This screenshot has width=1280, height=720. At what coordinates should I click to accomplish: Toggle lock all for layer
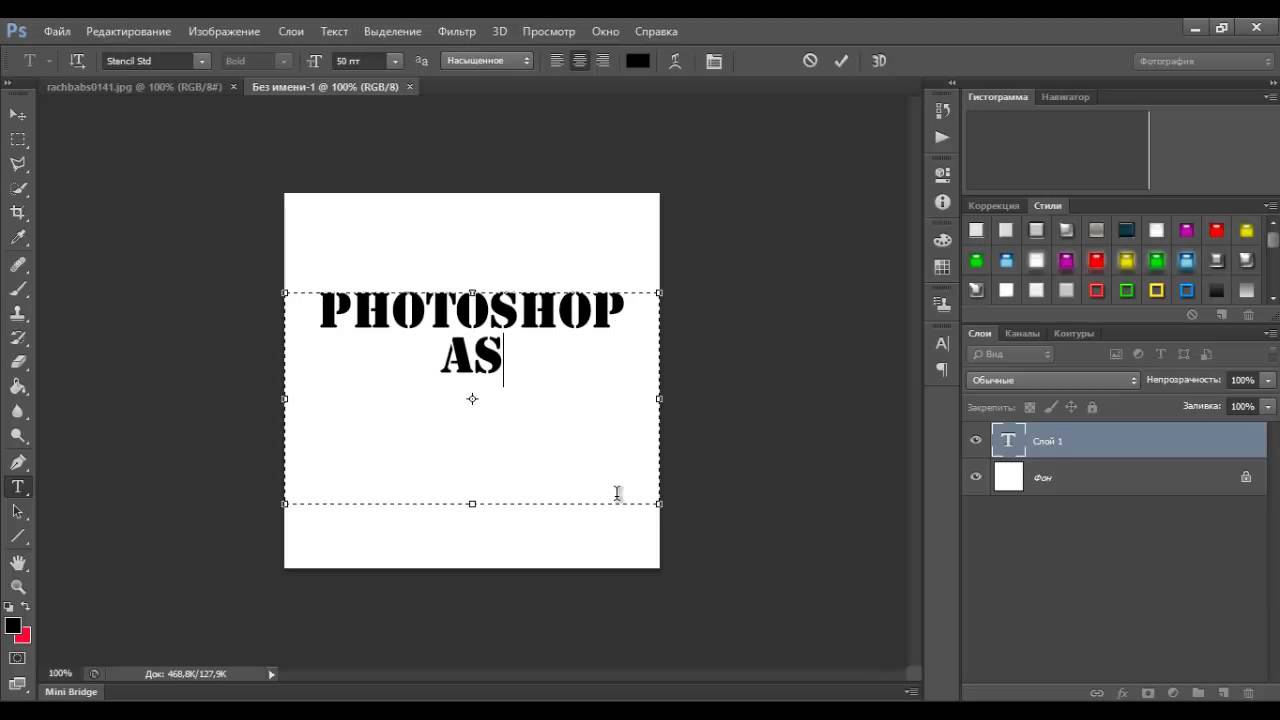coord(1092,407)
